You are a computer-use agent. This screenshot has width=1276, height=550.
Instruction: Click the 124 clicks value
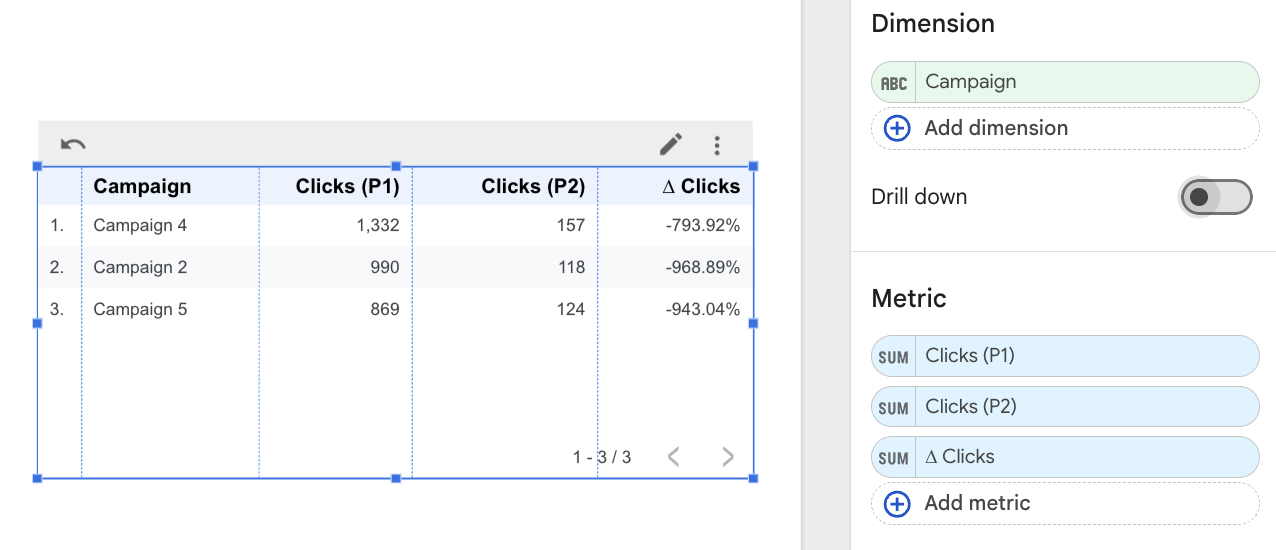tap(571, 309)
